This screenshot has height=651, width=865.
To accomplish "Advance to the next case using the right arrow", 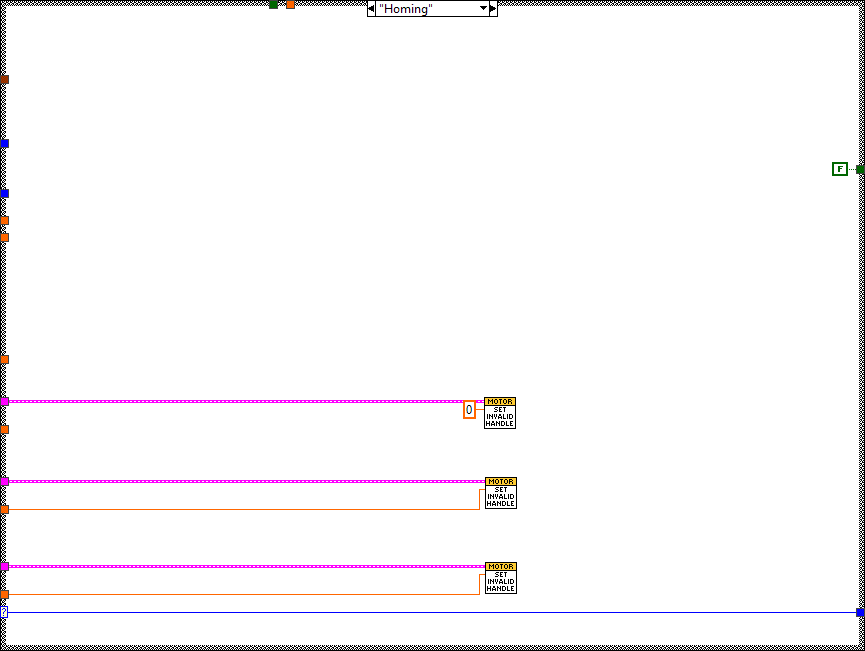I will tap(493, 9).
